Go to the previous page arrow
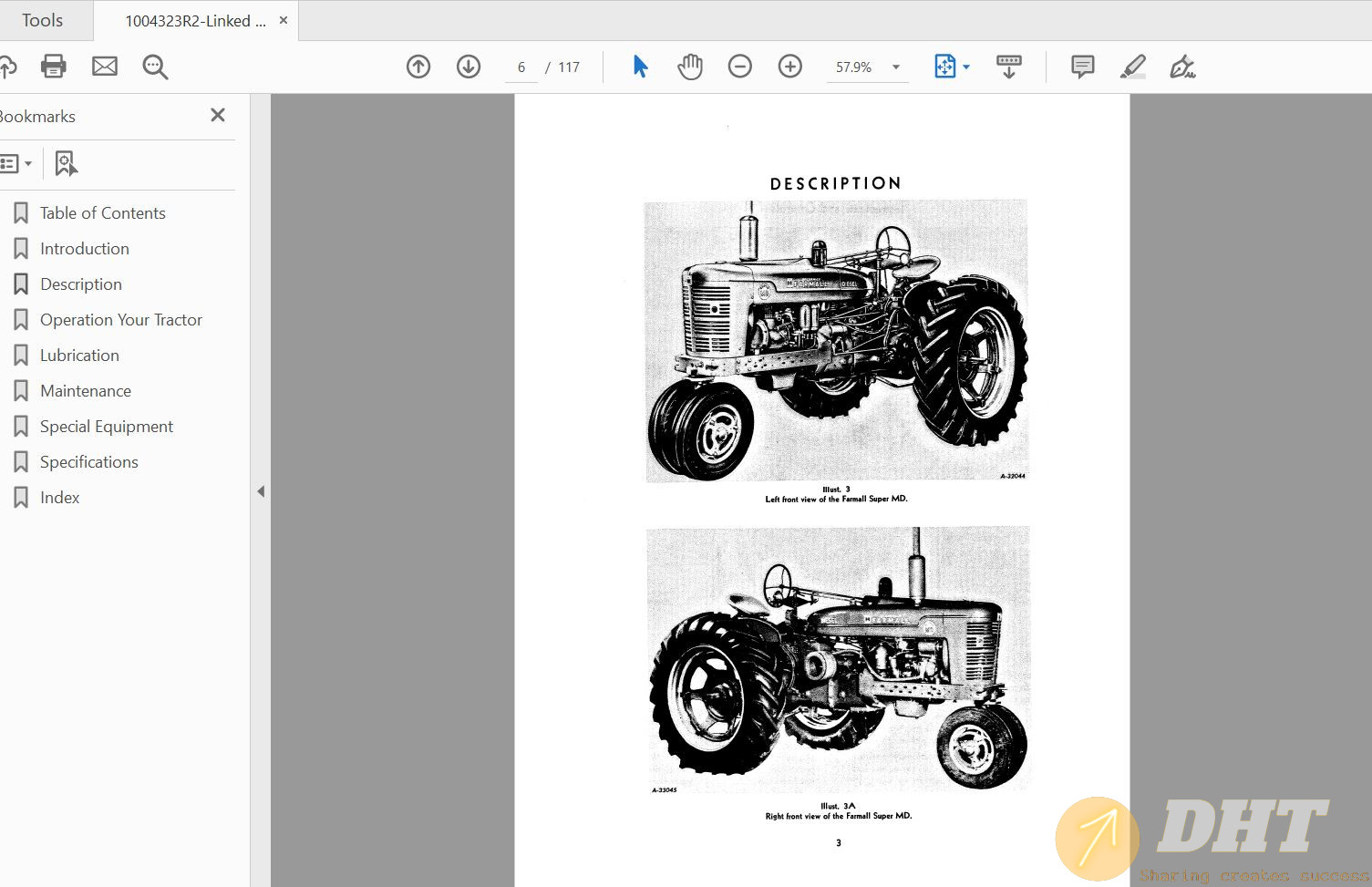This screenshot has height=887, width=1372. click(418, 67)
